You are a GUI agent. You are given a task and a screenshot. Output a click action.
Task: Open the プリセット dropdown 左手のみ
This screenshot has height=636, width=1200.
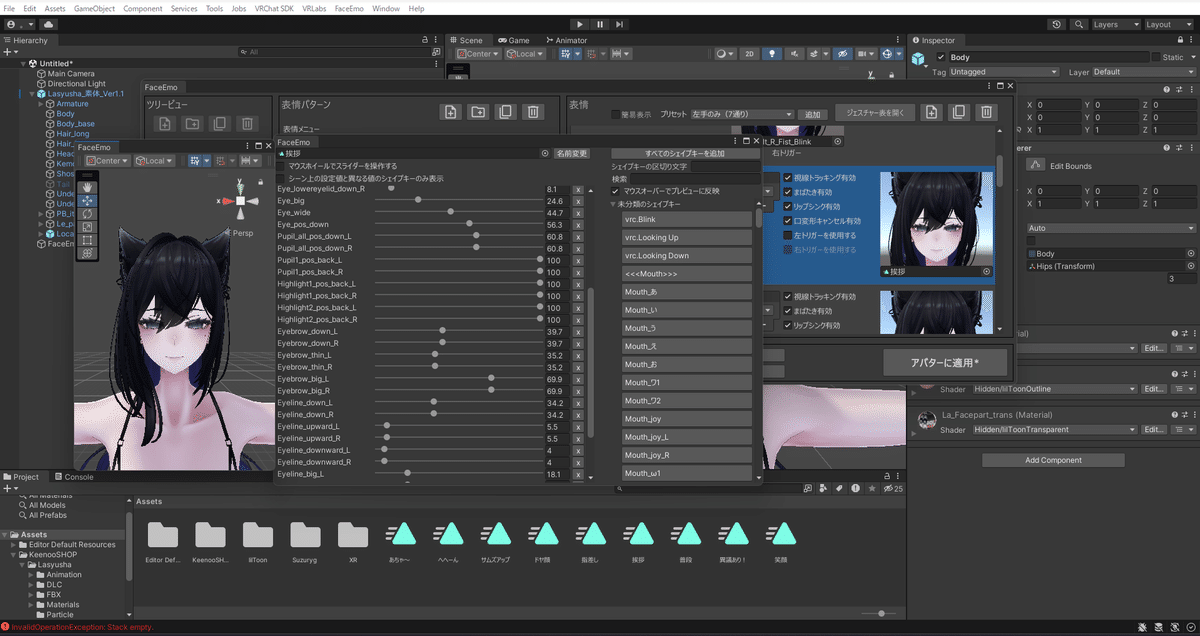coord(743,115)
